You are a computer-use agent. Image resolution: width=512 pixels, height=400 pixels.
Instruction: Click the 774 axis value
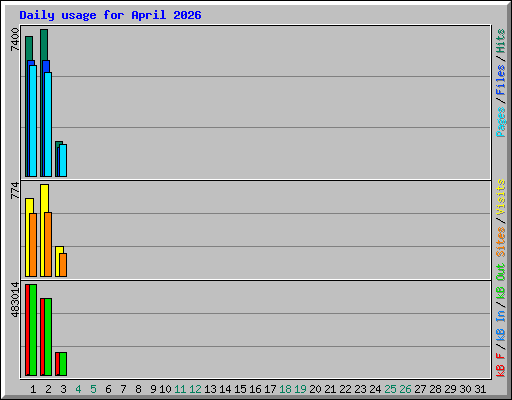15,190
